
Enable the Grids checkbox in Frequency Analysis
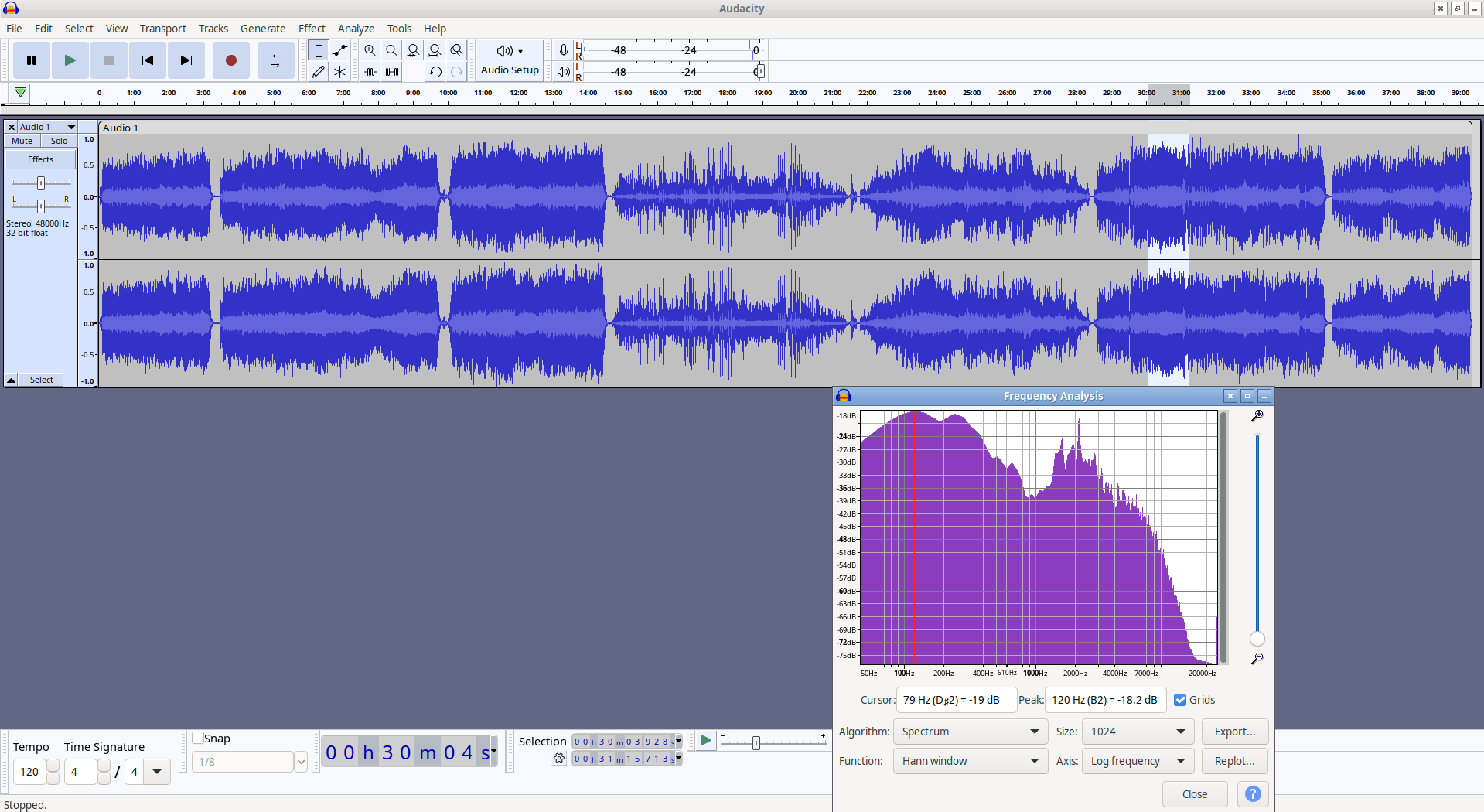tap(1180, 700)
